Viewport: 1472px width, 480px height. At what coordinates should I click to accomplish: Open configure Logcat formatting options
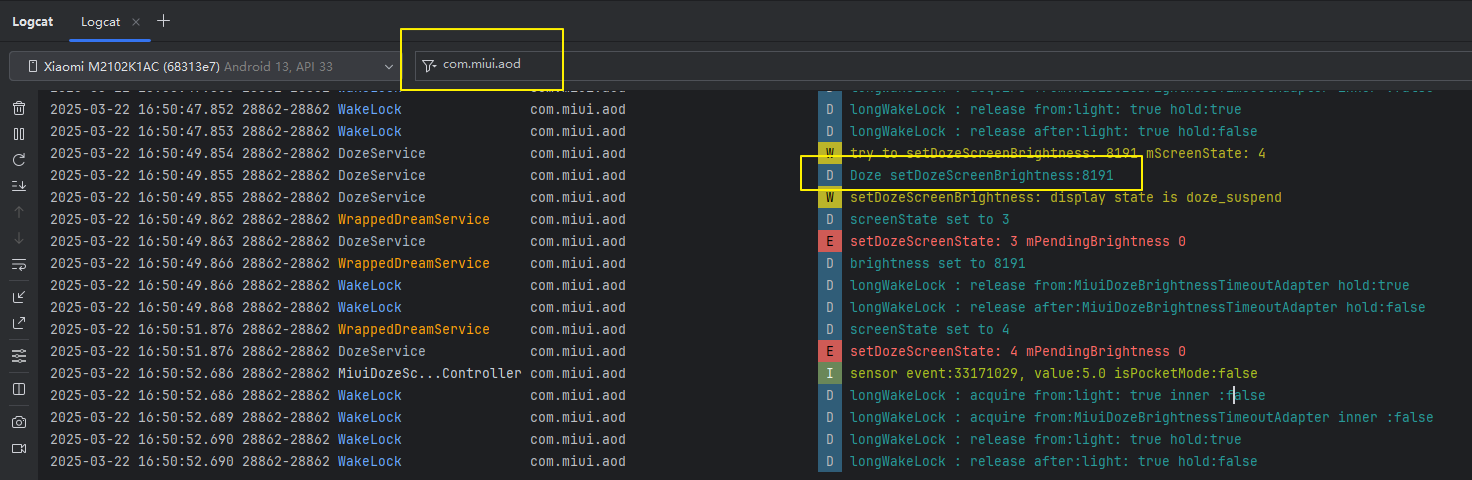coord(19,356)
